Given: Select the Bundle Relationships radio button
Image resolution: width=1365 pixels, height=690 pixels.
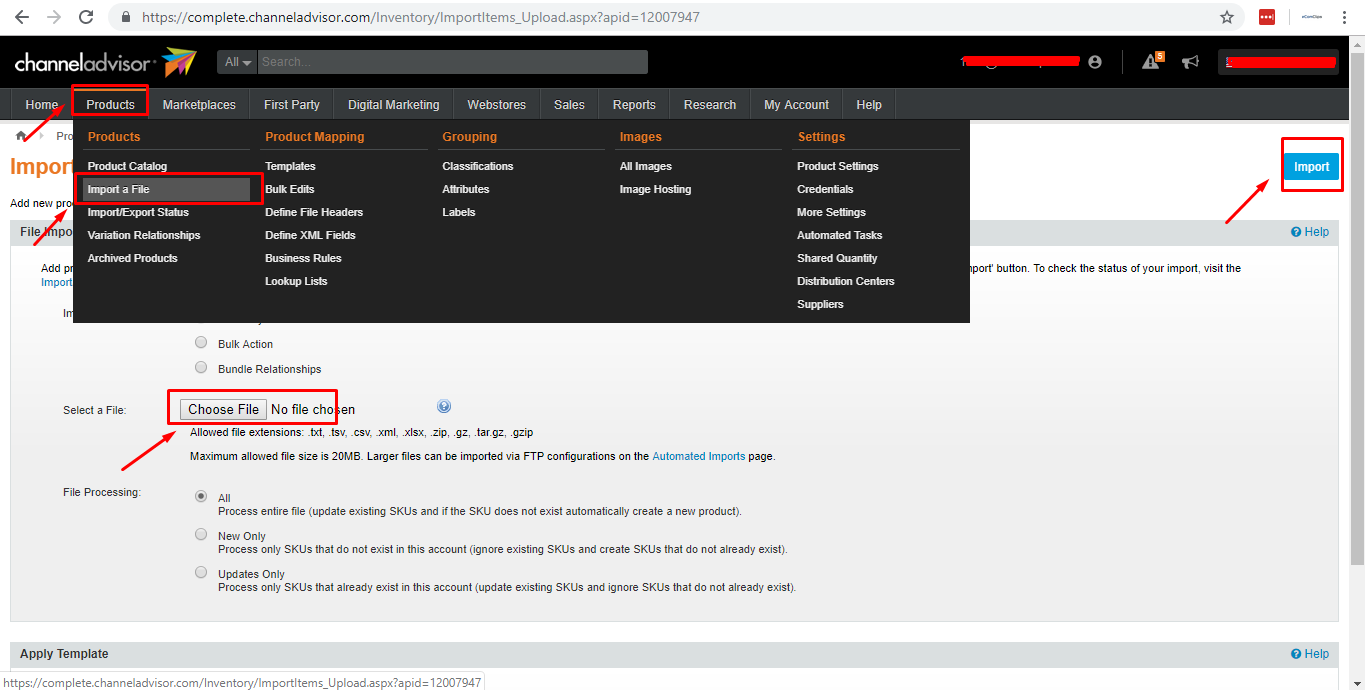Looking at the screenshot, I should point(201,367).
